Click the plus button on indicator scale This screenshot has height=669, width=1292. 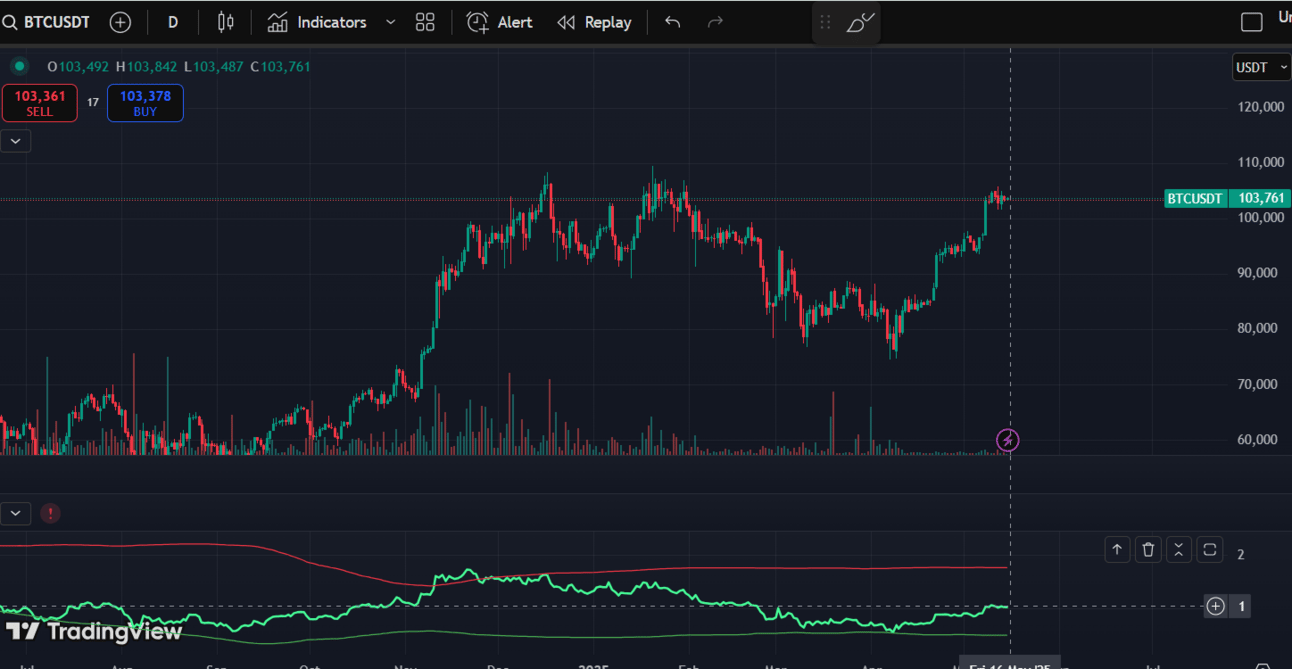click(1215, 606)
